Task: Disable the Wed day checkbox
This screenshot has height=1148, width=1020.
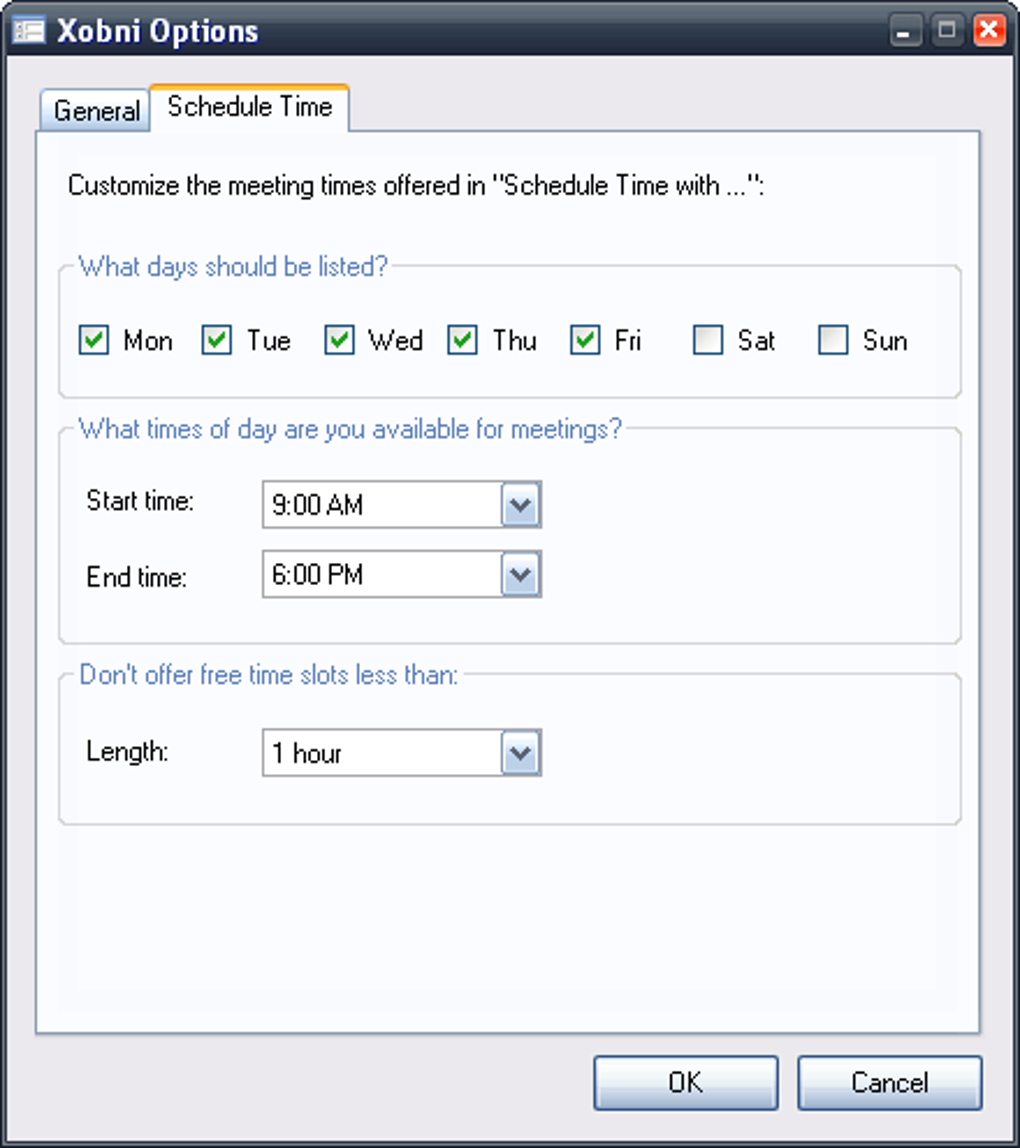Action: [340, 340]
